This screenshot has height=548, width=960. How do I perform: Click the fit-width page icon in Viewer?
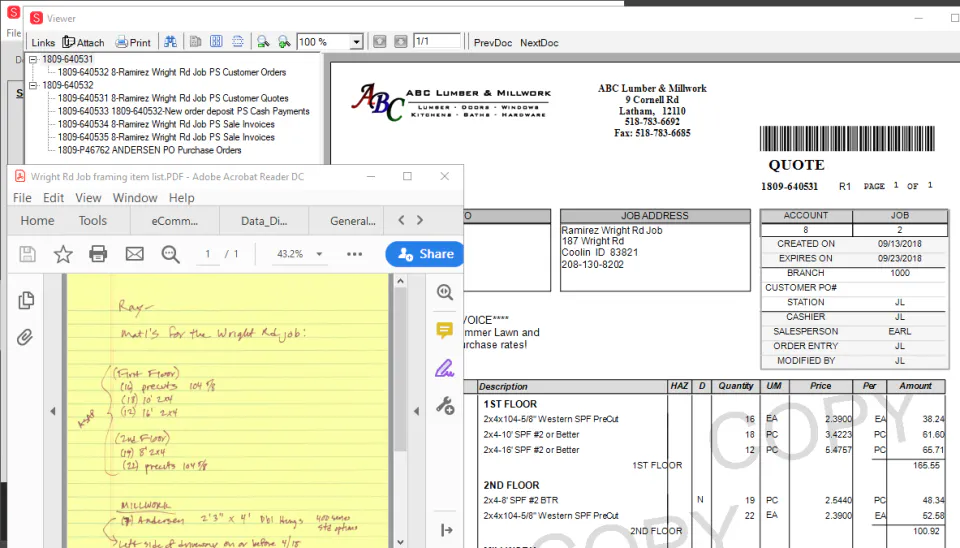coord(238,42)
